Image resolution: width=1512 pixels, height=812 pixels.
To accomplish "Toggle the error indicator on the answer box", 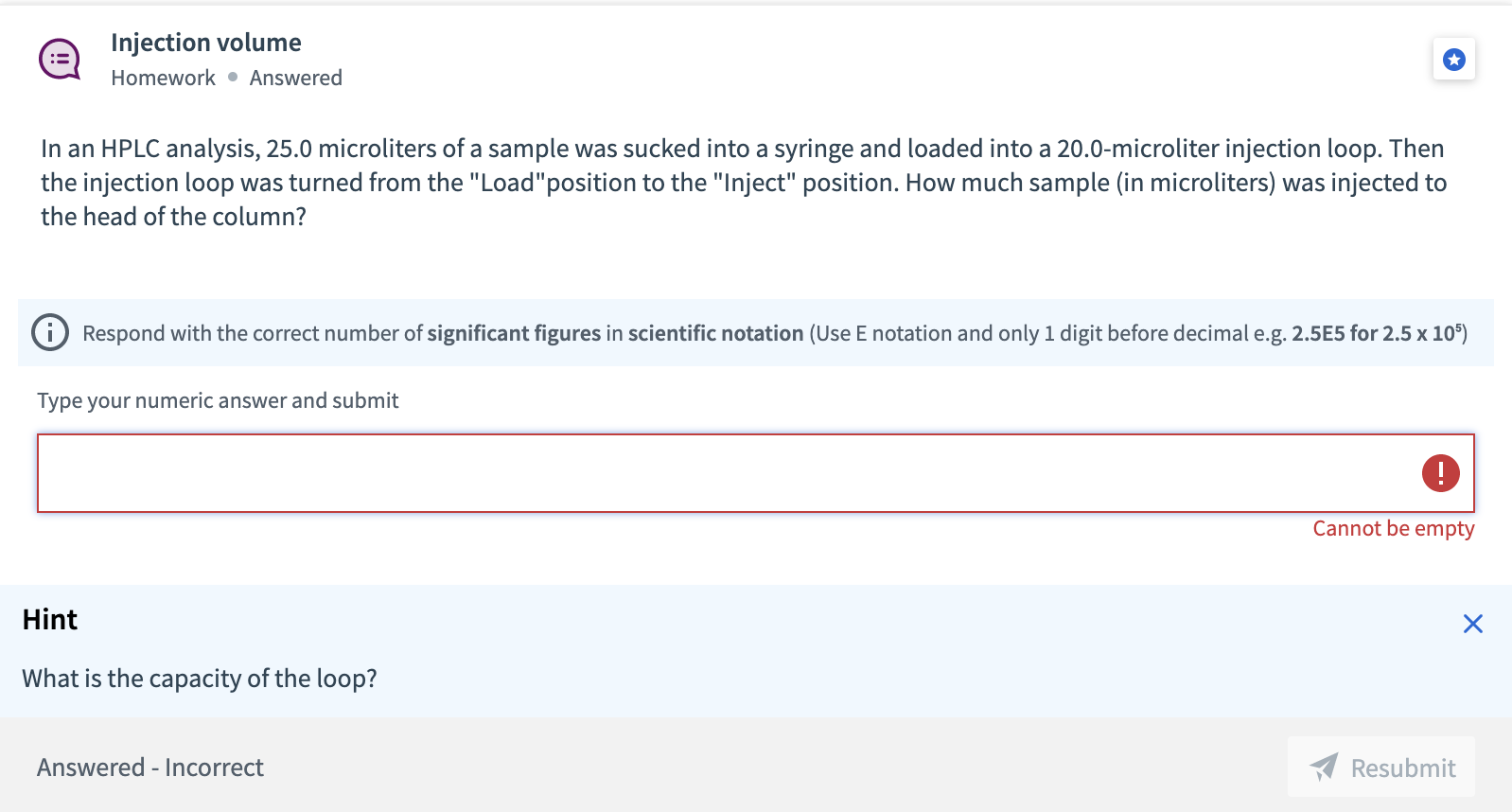I will pyautogui.click(x=1439, y=473).
